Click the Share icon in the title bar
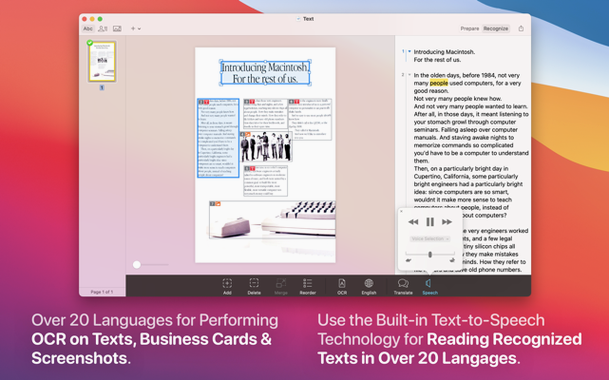Viewport: 609px width, 380px height. tap(521, 28)
